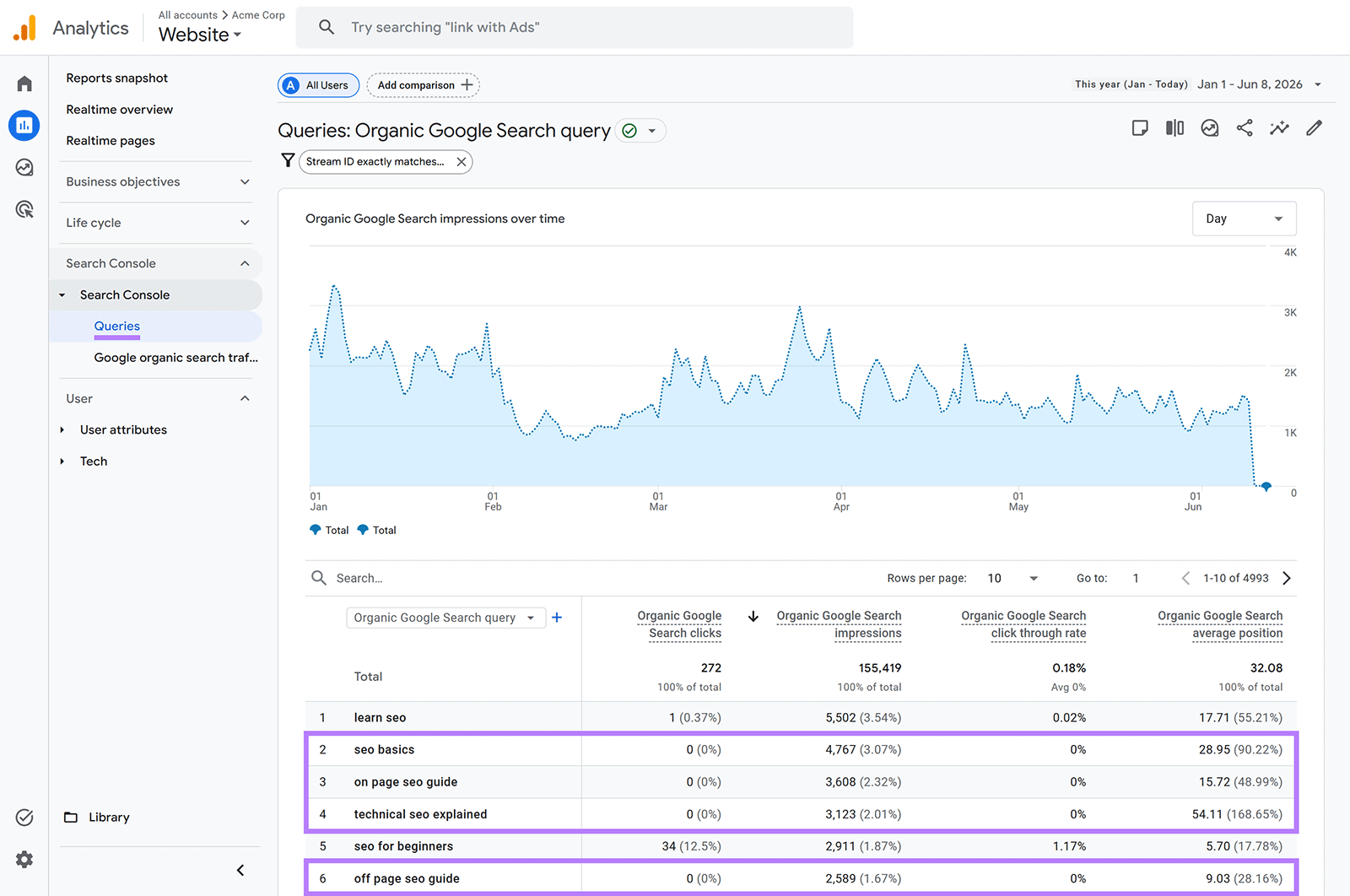Open Admin settings gear
1350x896 pixels.
point(24,859)
